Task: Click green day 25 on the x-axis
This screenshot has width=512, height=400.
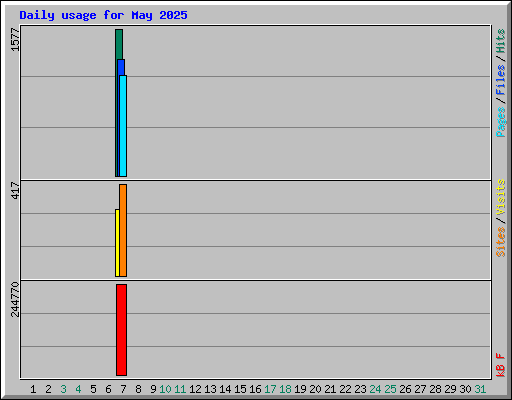Action: coord(390,389)
